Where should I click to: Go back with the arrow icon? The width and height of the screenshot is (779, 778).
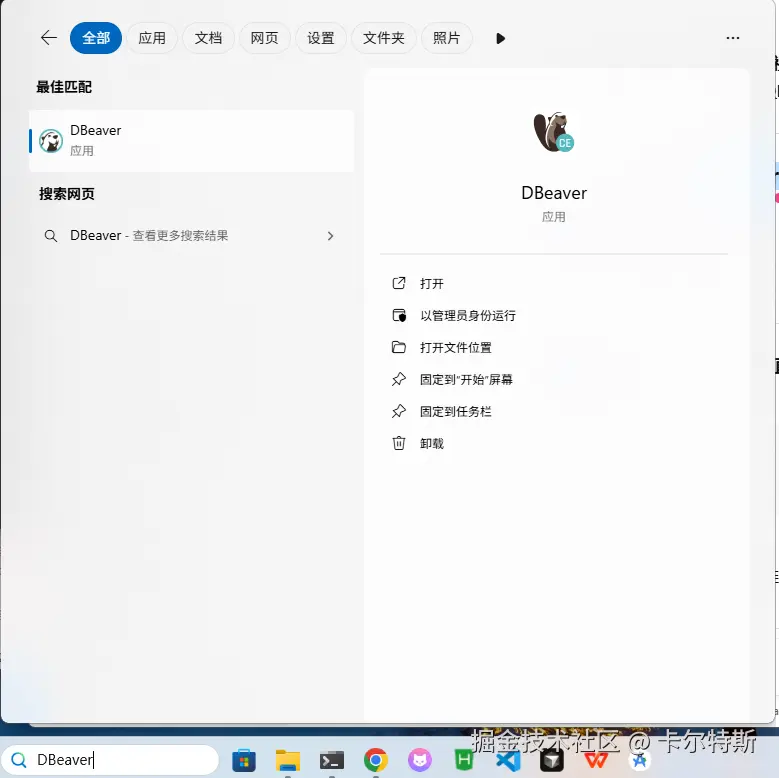49,38
